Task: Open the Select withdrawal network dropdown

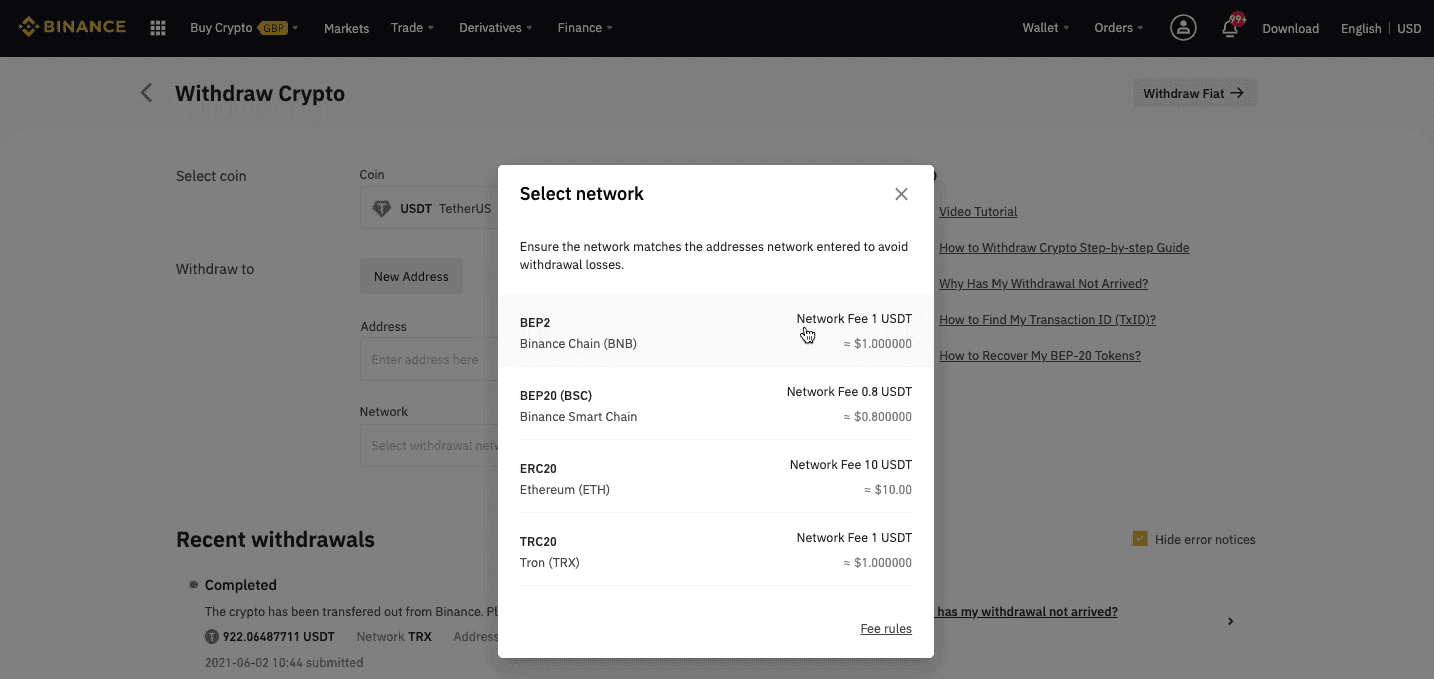Action: coord(430,445)
